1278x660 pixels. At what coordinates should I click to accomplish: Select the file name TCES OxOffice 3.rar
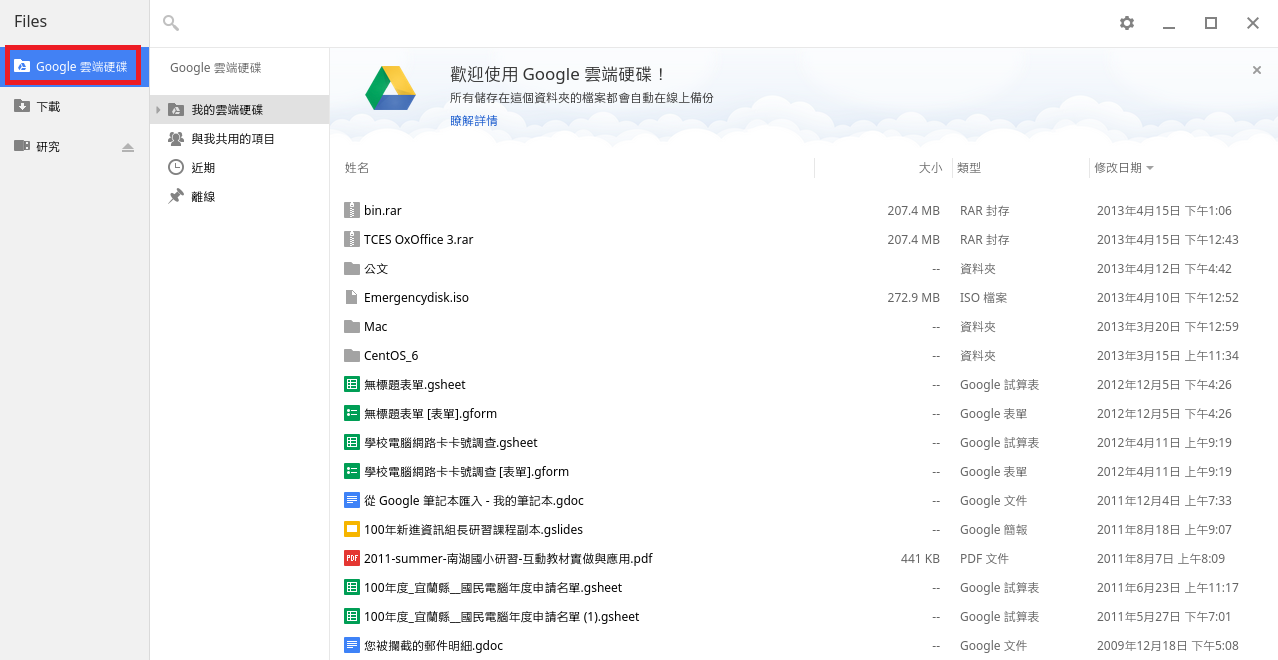pyautogui.click(x=419, y=240)
